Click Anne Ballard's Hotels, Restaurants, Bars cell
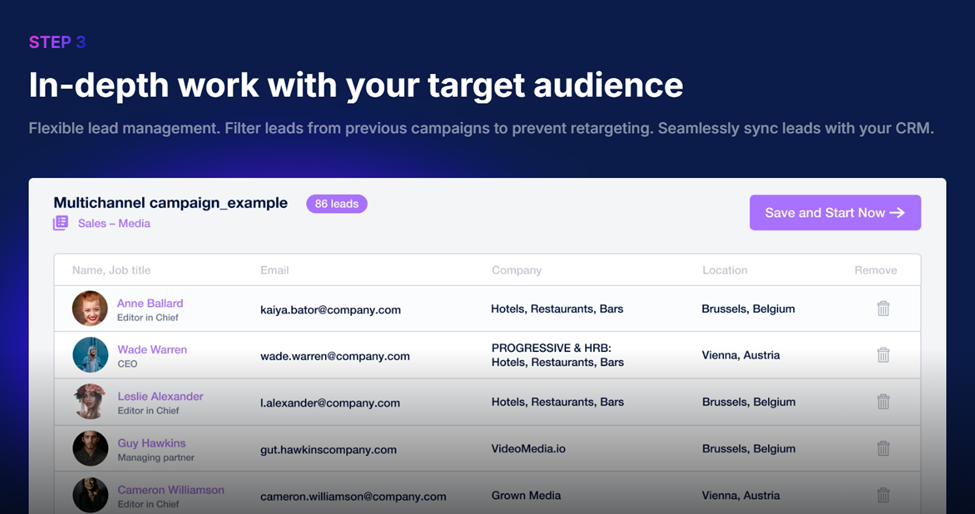The width and height of the screenshot is (975, 514). pyautogui.click(x=557, y=308)
